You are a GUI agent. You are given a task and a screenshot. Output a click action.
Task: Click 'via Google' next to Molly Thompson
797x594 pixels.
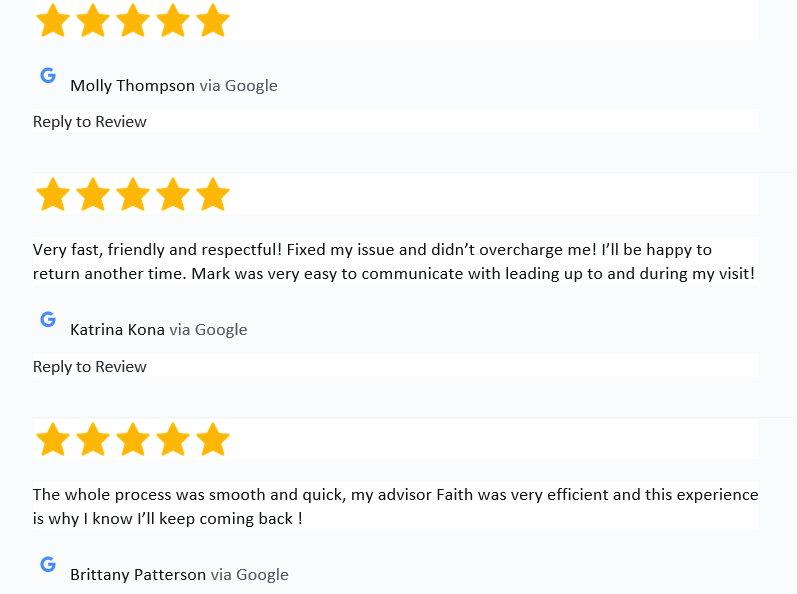point(238,85)
